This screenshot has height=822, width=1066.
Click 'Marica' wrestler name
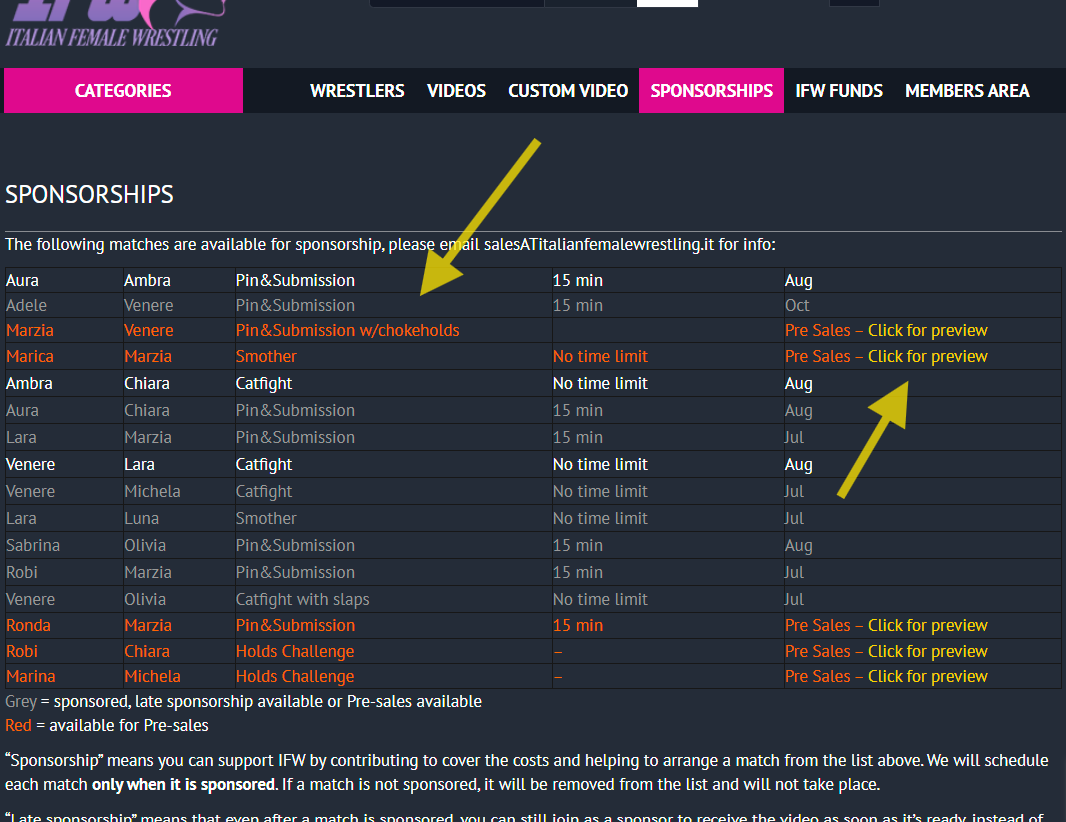tap(29, 356)
